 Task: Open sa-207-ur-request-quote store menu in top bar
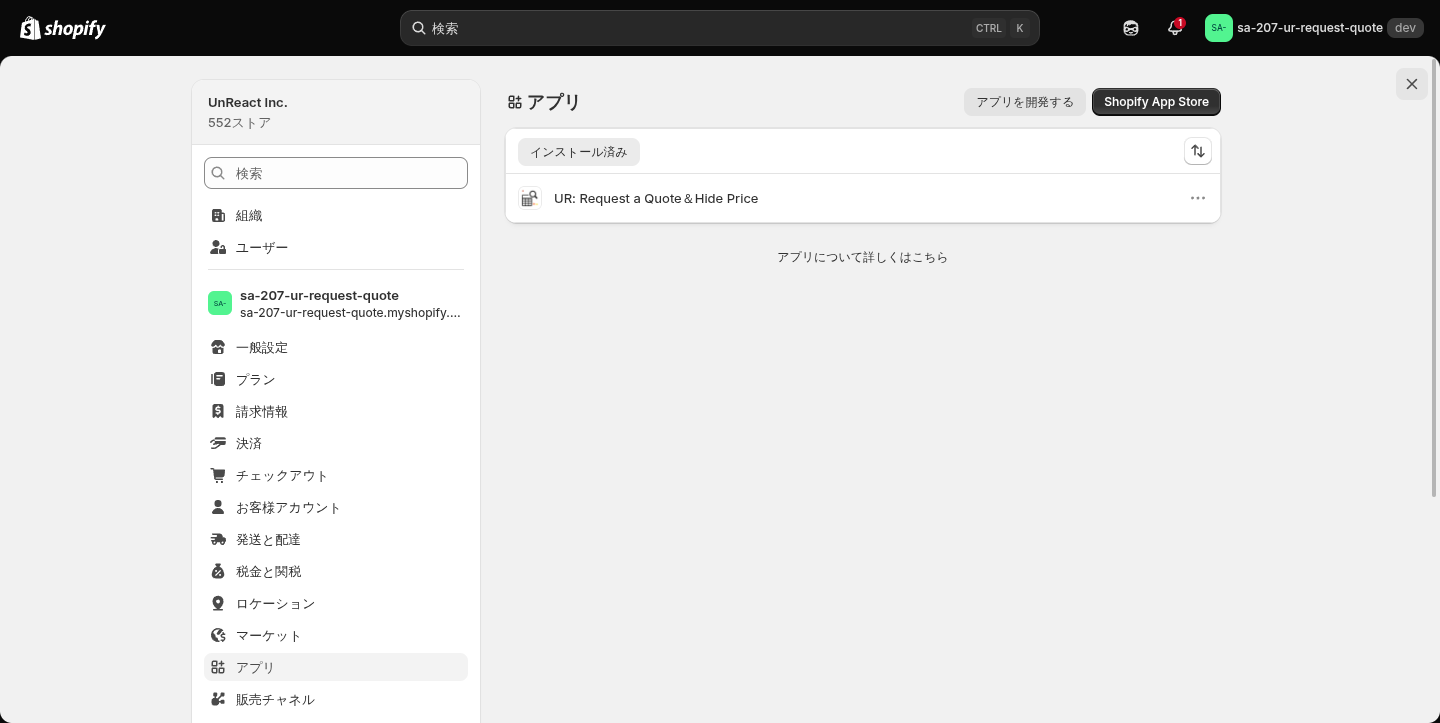[1314, 28]
